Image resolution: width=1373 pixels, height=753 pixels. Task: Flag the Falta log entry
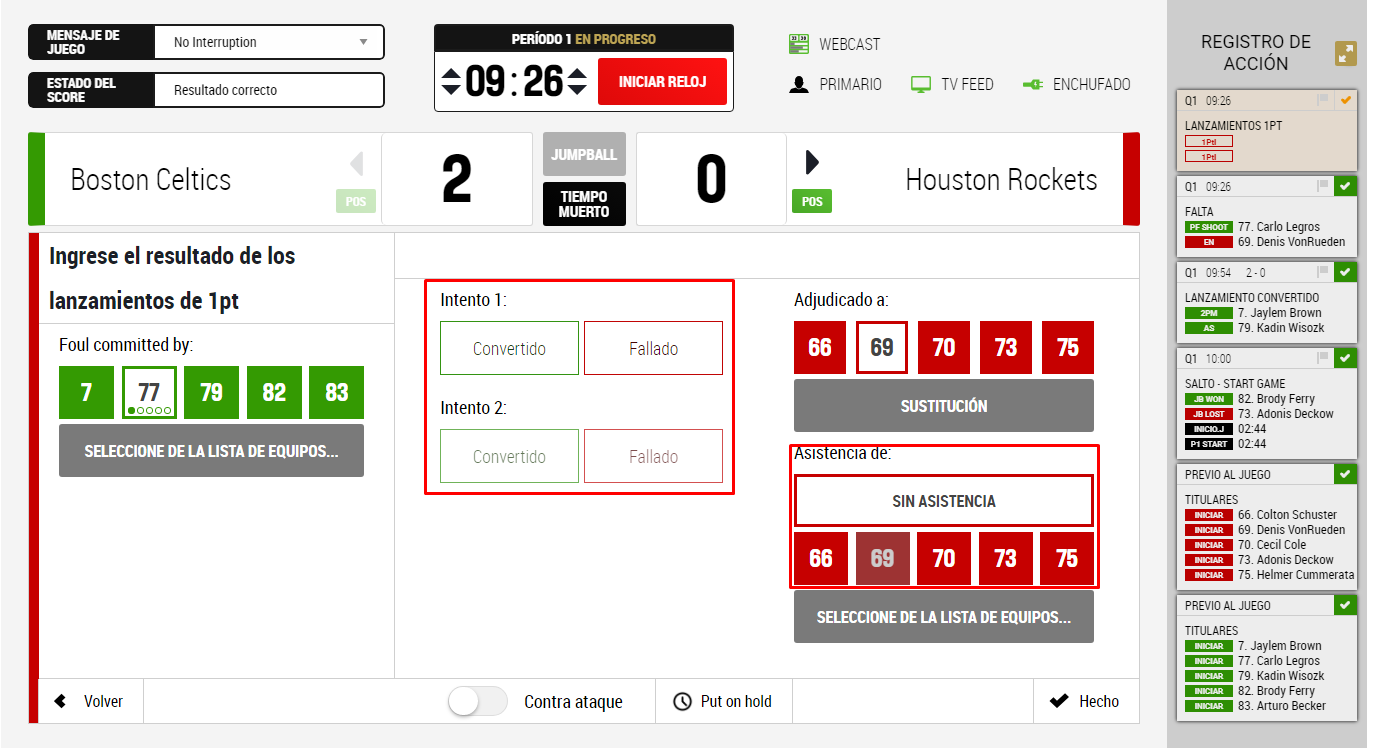pos(1324,186)
